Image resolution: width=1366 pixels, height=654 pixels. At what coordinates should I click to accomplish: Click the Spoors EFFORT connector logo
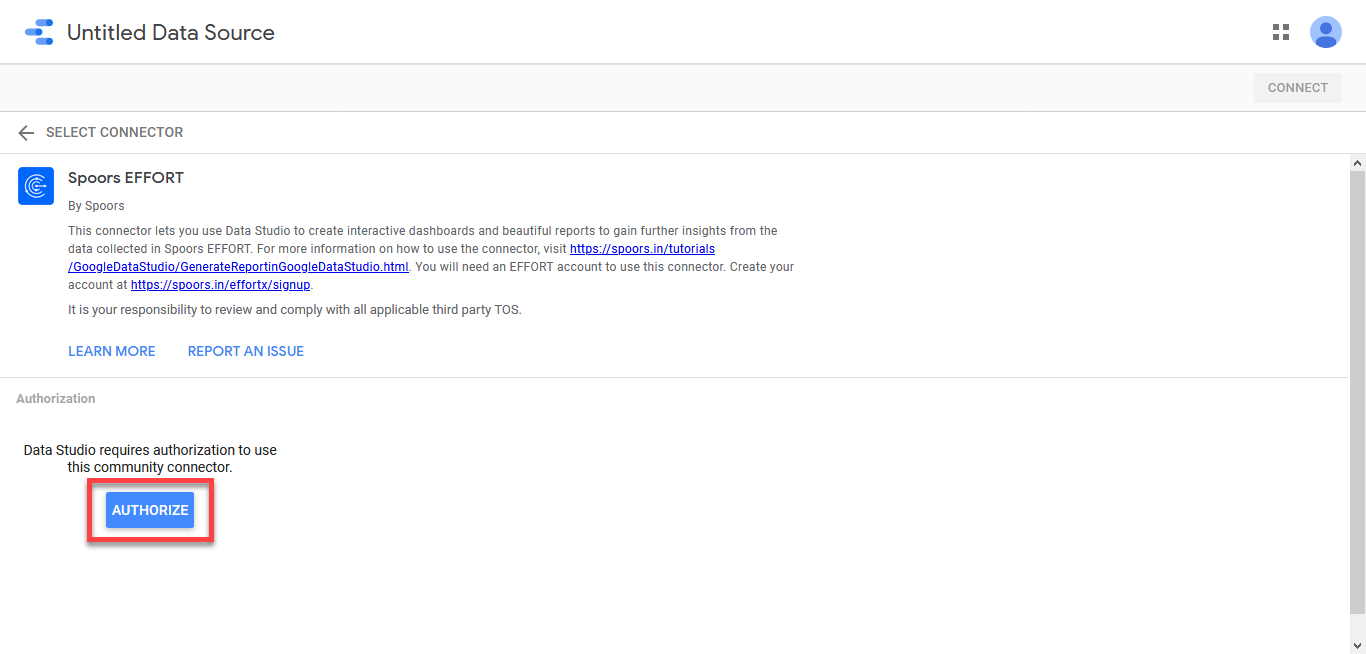pyautogui.click(x=36, y=186)
